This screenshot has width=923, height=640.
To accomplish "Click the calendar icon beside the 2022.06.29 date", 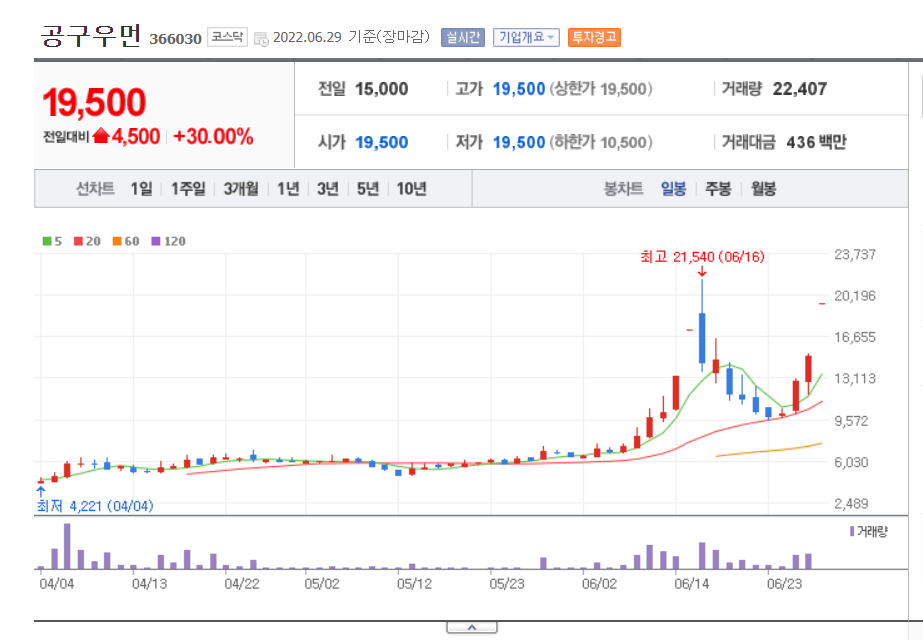I will pyautogui.click(x=261, y=38).
